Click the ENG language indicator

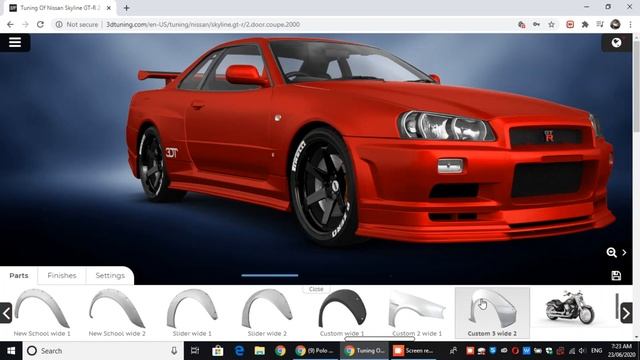pyautogui.click(x=596, y=351)
